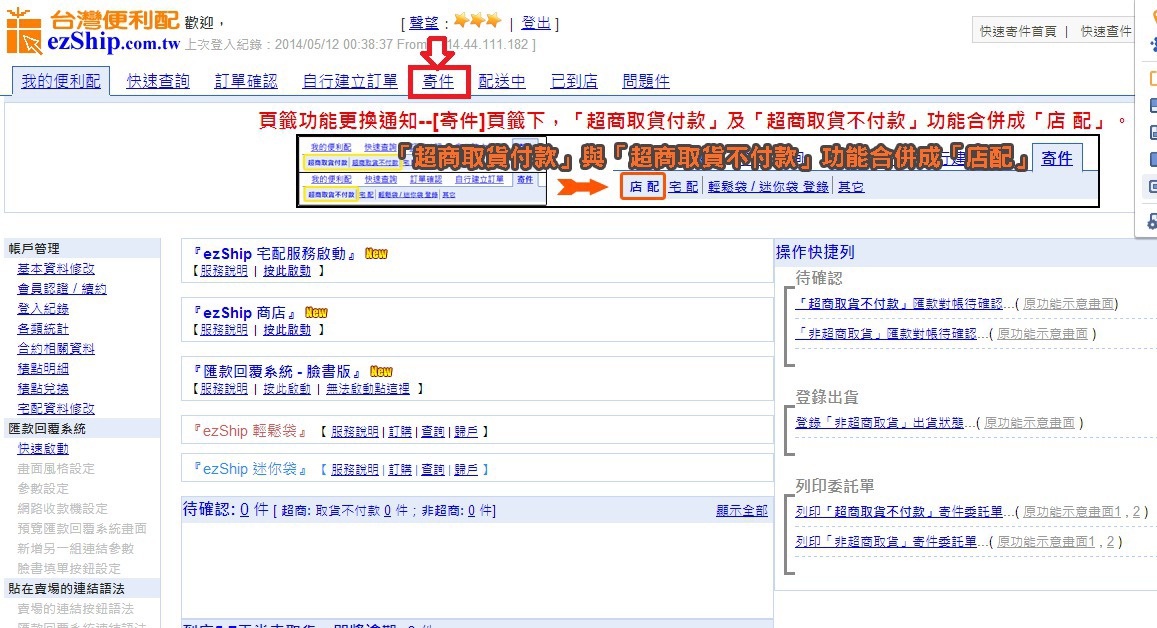Click the greyed 新增另一組連結參數 item

coord(76,548)
